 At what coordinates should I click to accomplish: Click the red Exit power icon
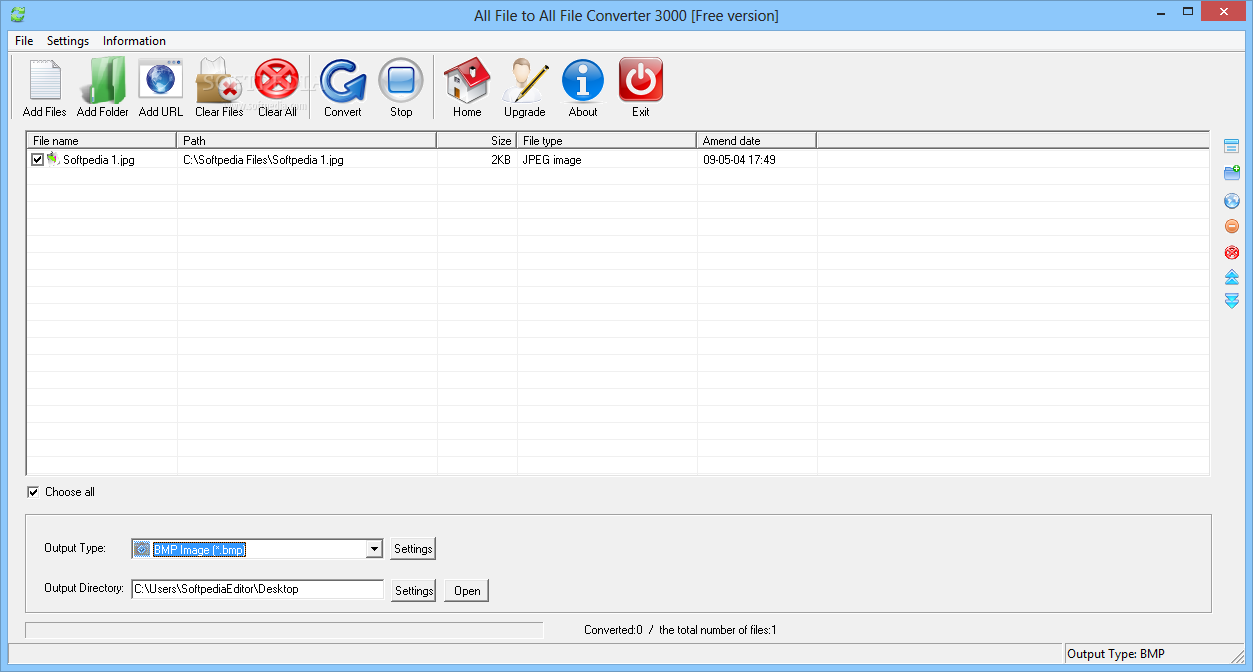(x=640, y=80)
